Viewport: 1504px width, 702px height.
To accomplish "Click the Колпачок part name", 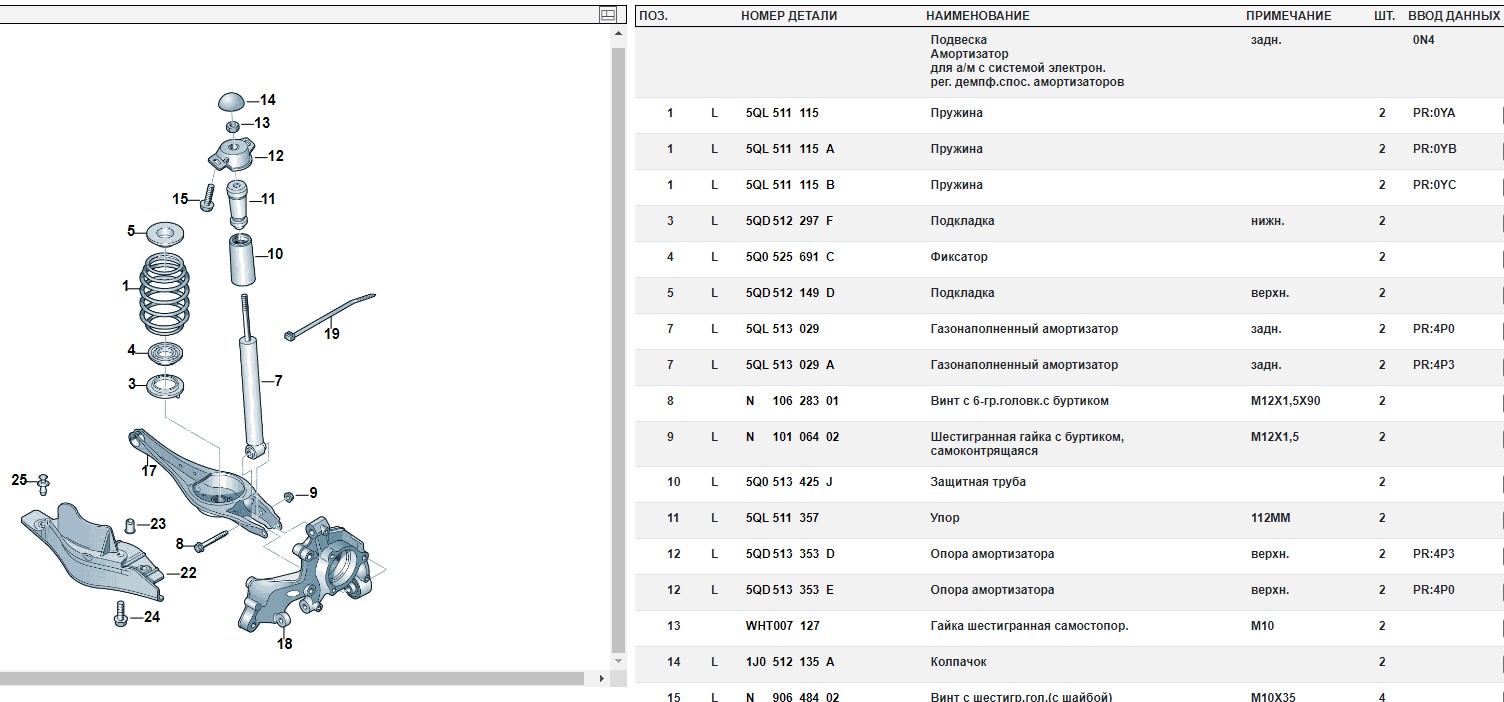I will click(x=958, y=662).
